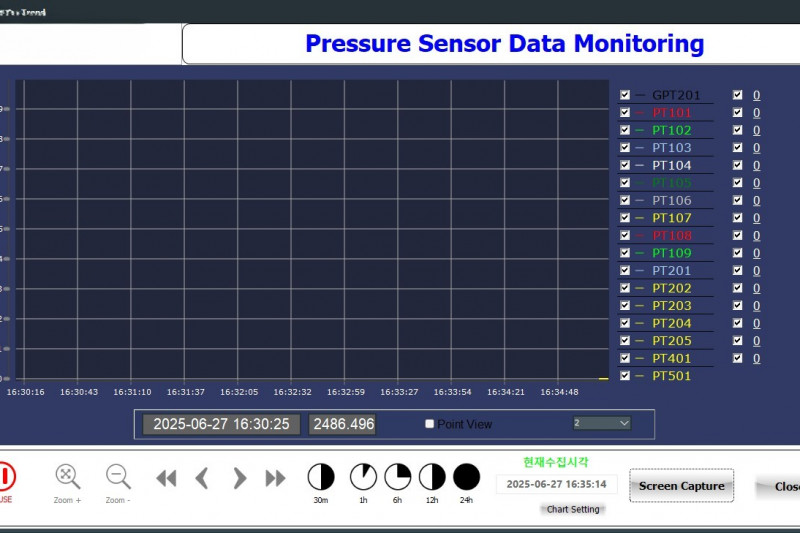Click the Zoom + magnifier icon
Screen dimensions: 800x533
(67, 476)
